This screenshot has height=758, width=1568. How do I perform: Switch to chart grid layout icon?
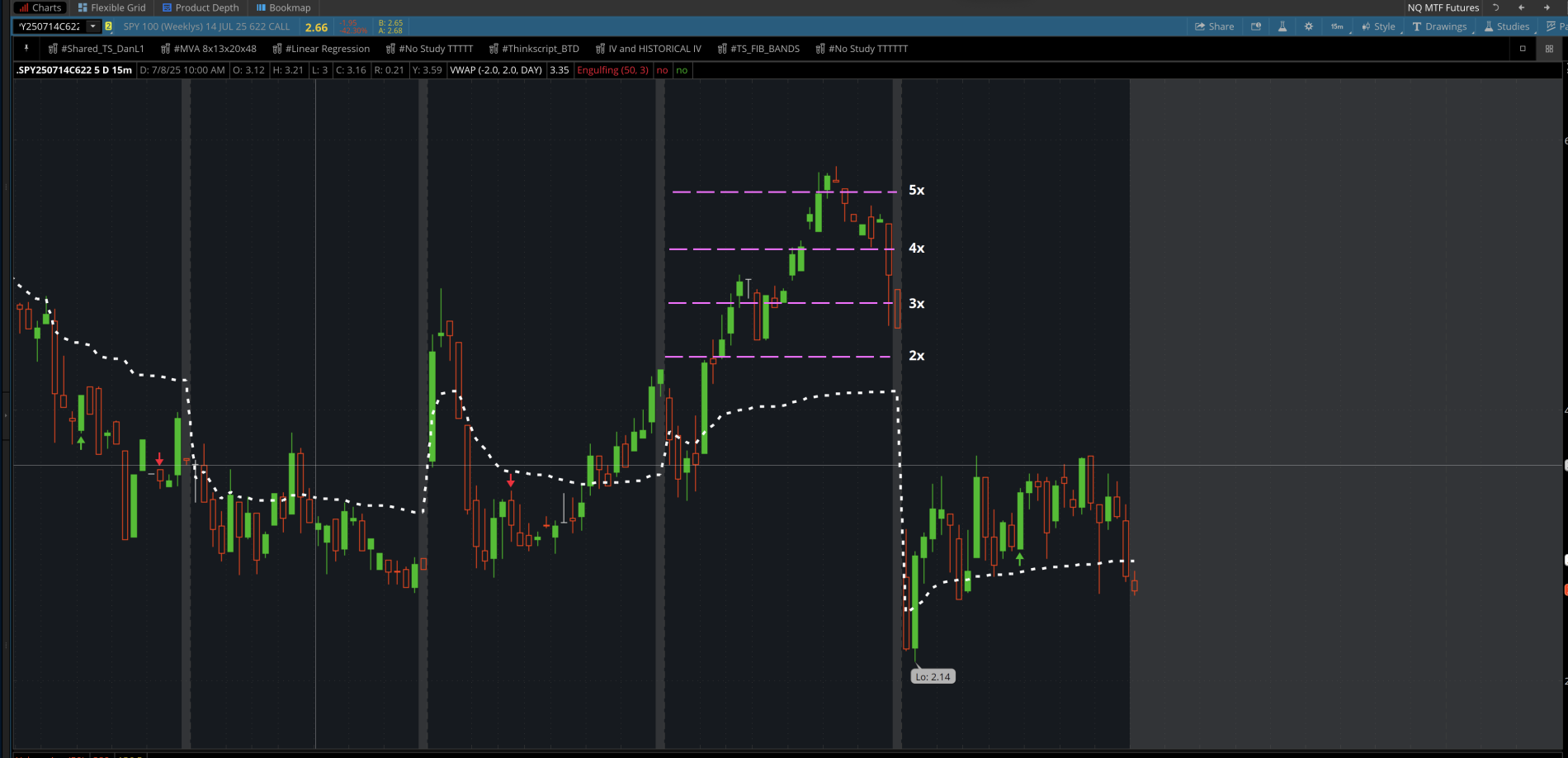1549,49
